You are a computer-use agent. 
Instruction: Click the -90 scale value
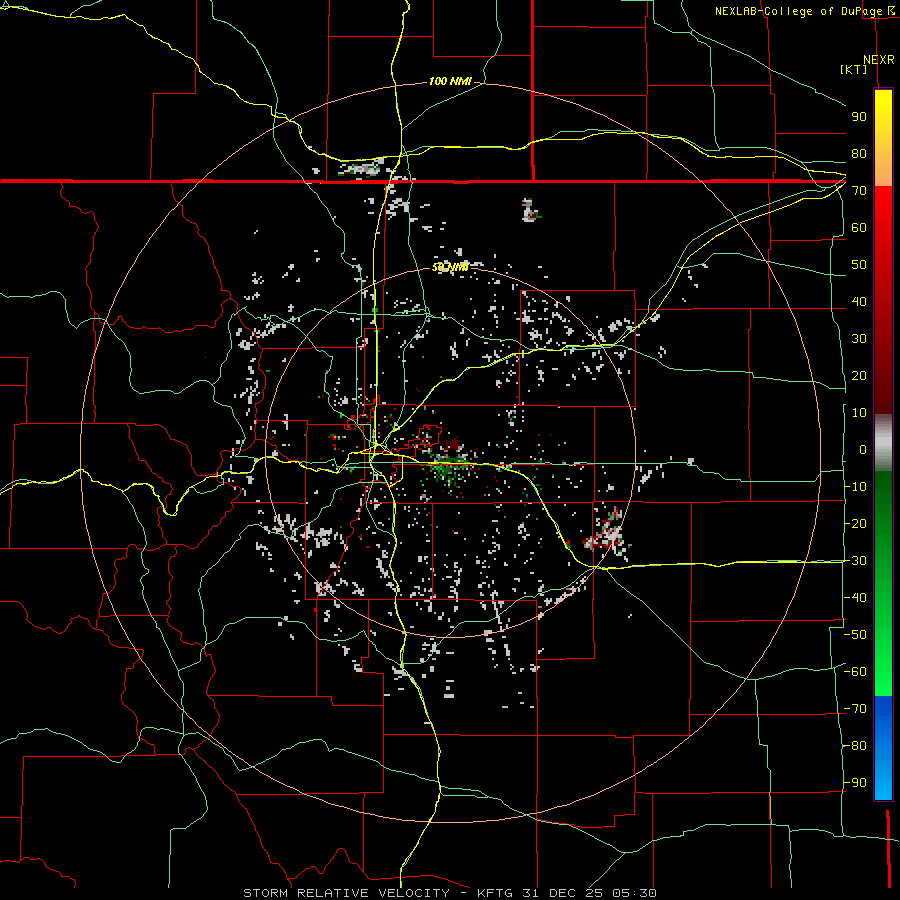pyautogui.click(x=855, y=783)
